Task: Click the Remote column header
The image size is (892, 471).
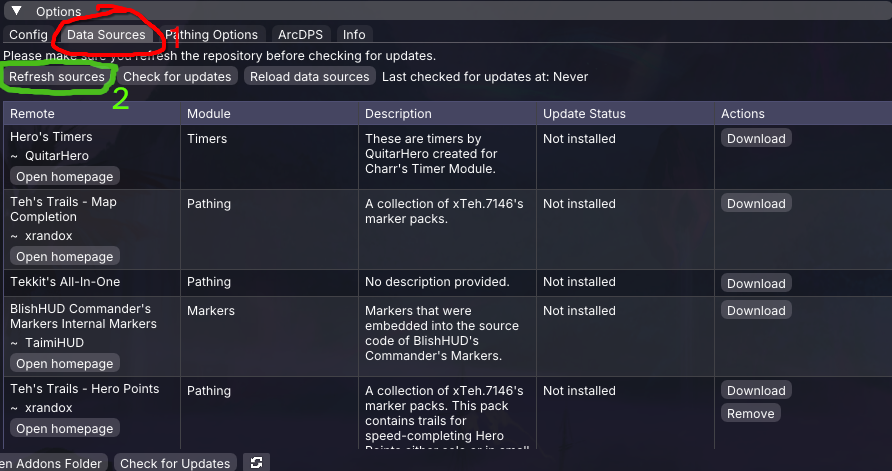Action: pyautogui.click(x=92, y=113)
